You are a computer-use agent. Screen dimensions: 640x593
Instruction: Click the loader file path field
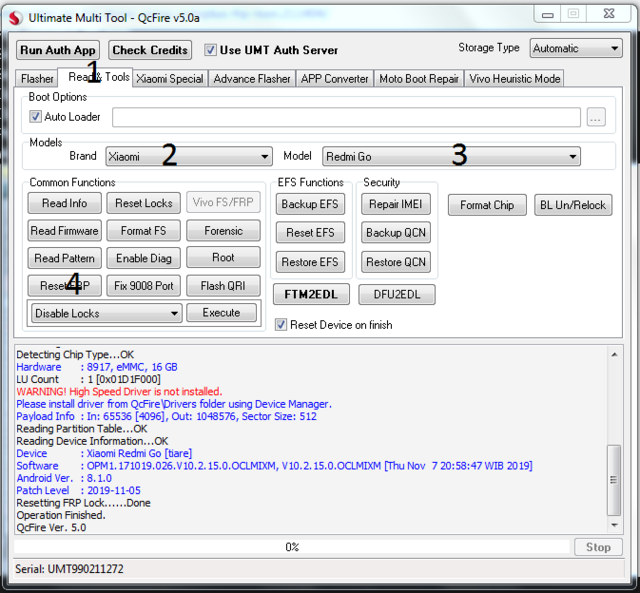tap(346, 118)
